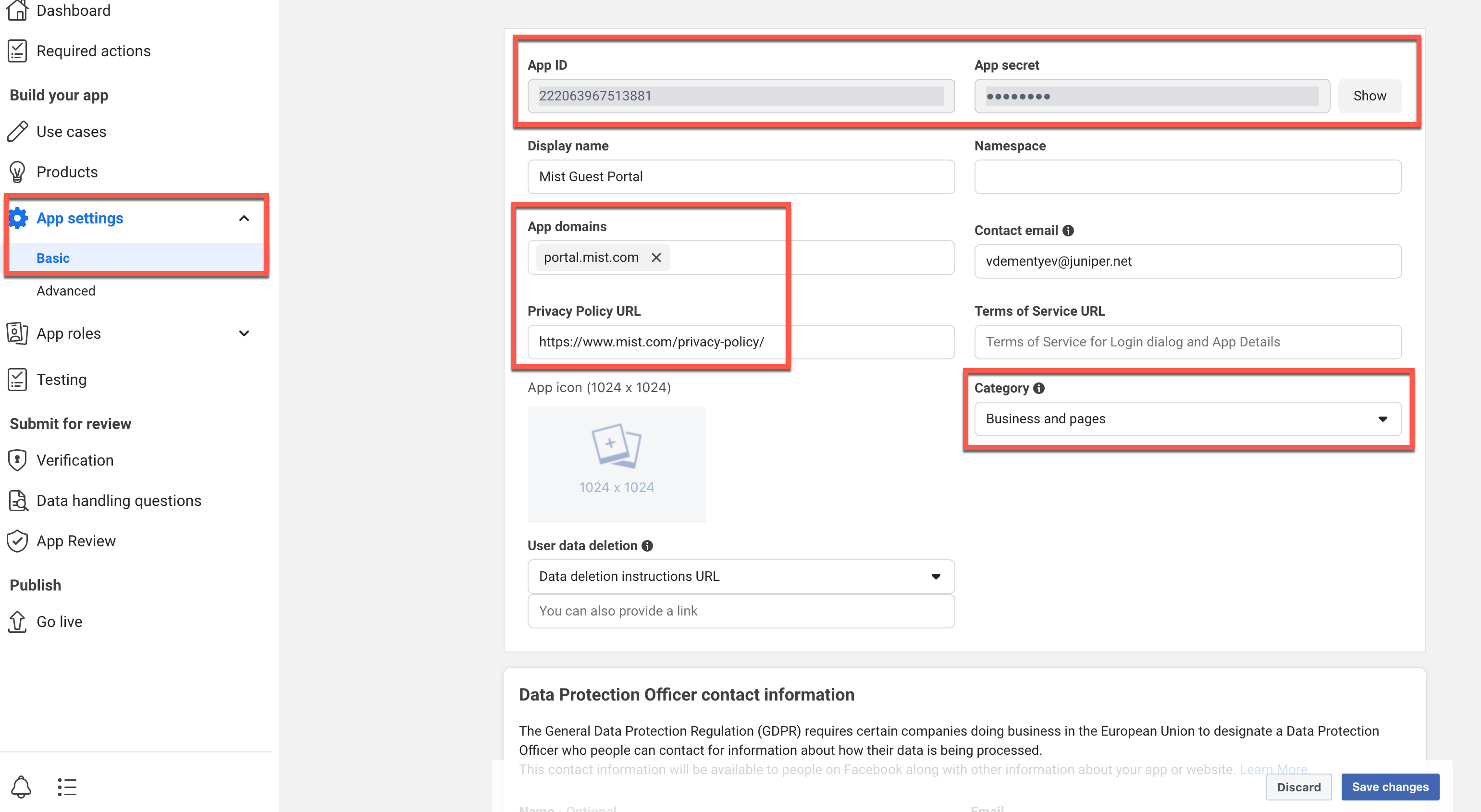The width and height of the screenshot is (1481, 812).
Task: Click the Contact email info icon
Action: pyautogui.click(x=1068, y=231)
